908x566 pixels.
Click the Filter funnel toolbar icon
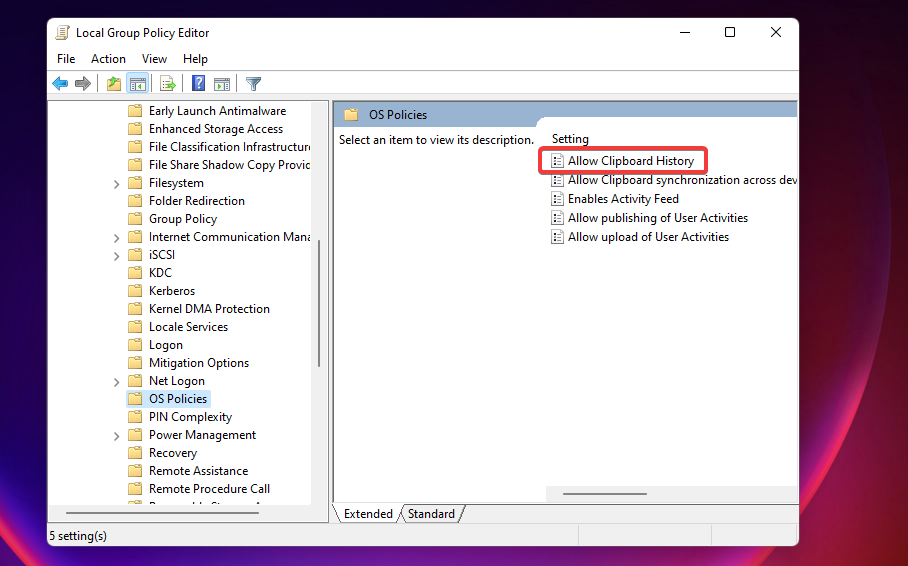point(254,84)
